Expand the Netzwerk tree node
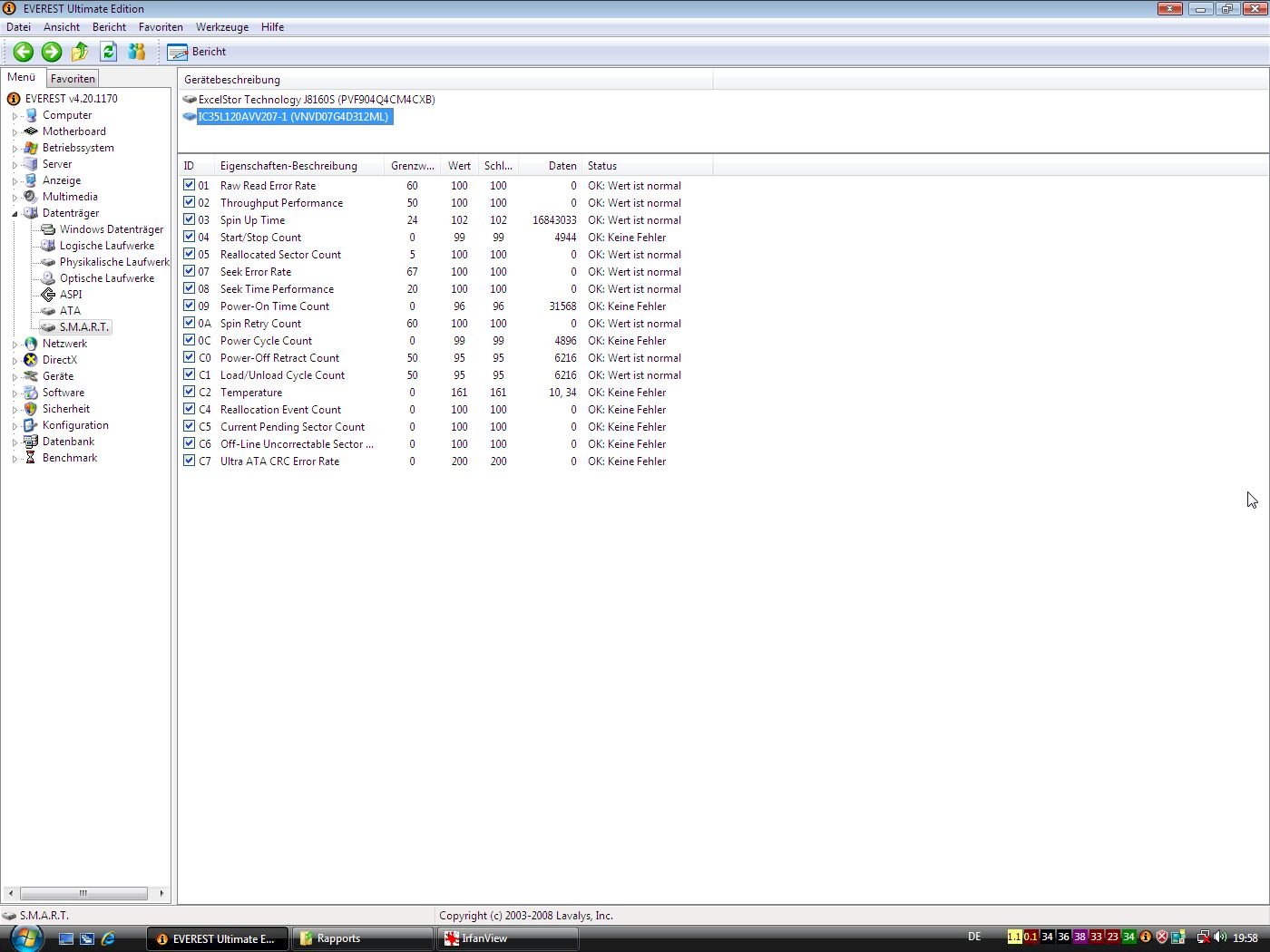Image resolution: width=1270 pixels, height=952 pixels. (x=15, y=345)
